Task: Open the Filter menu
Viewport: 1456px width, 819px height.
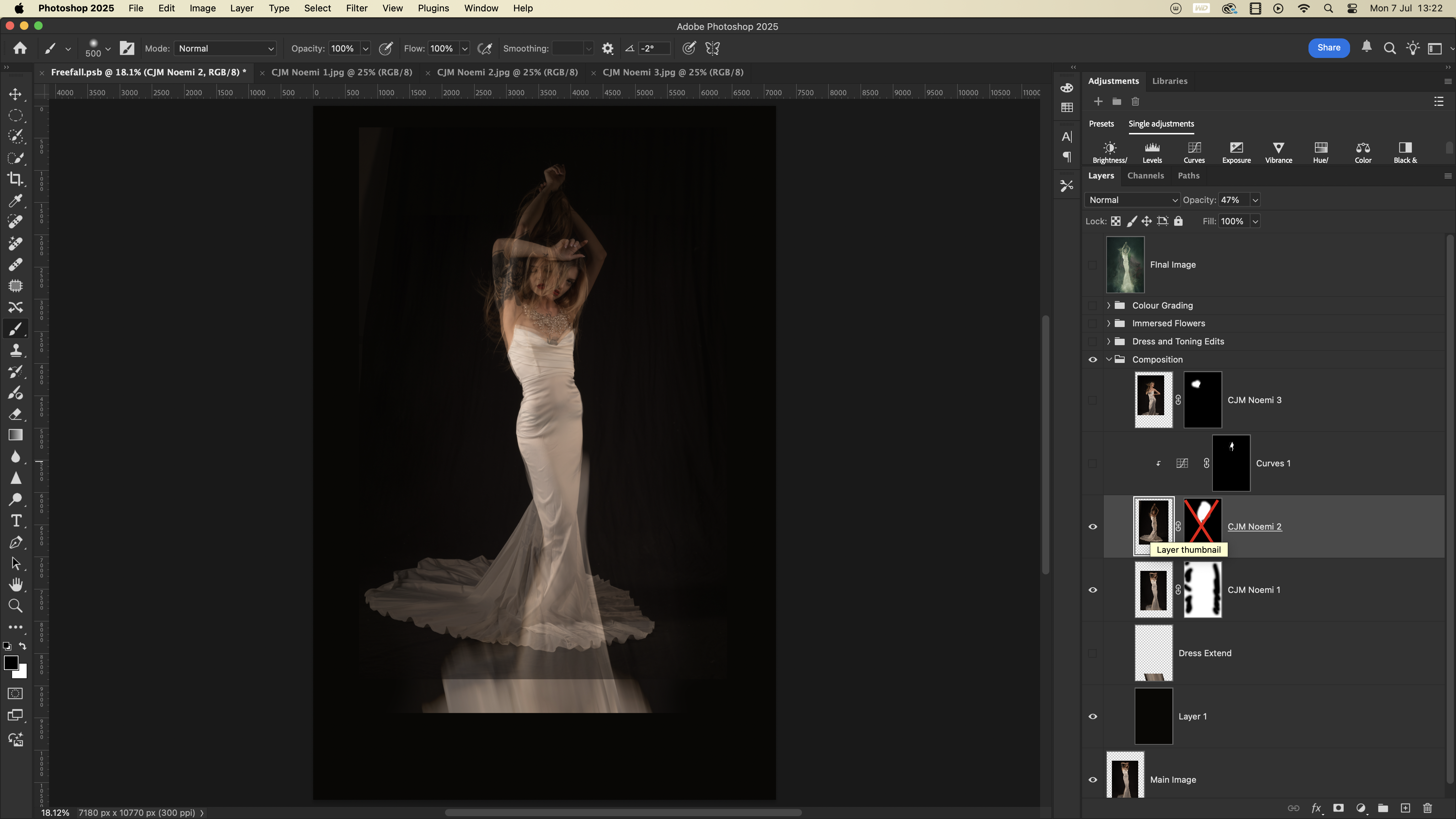Action: coord(357,8)
